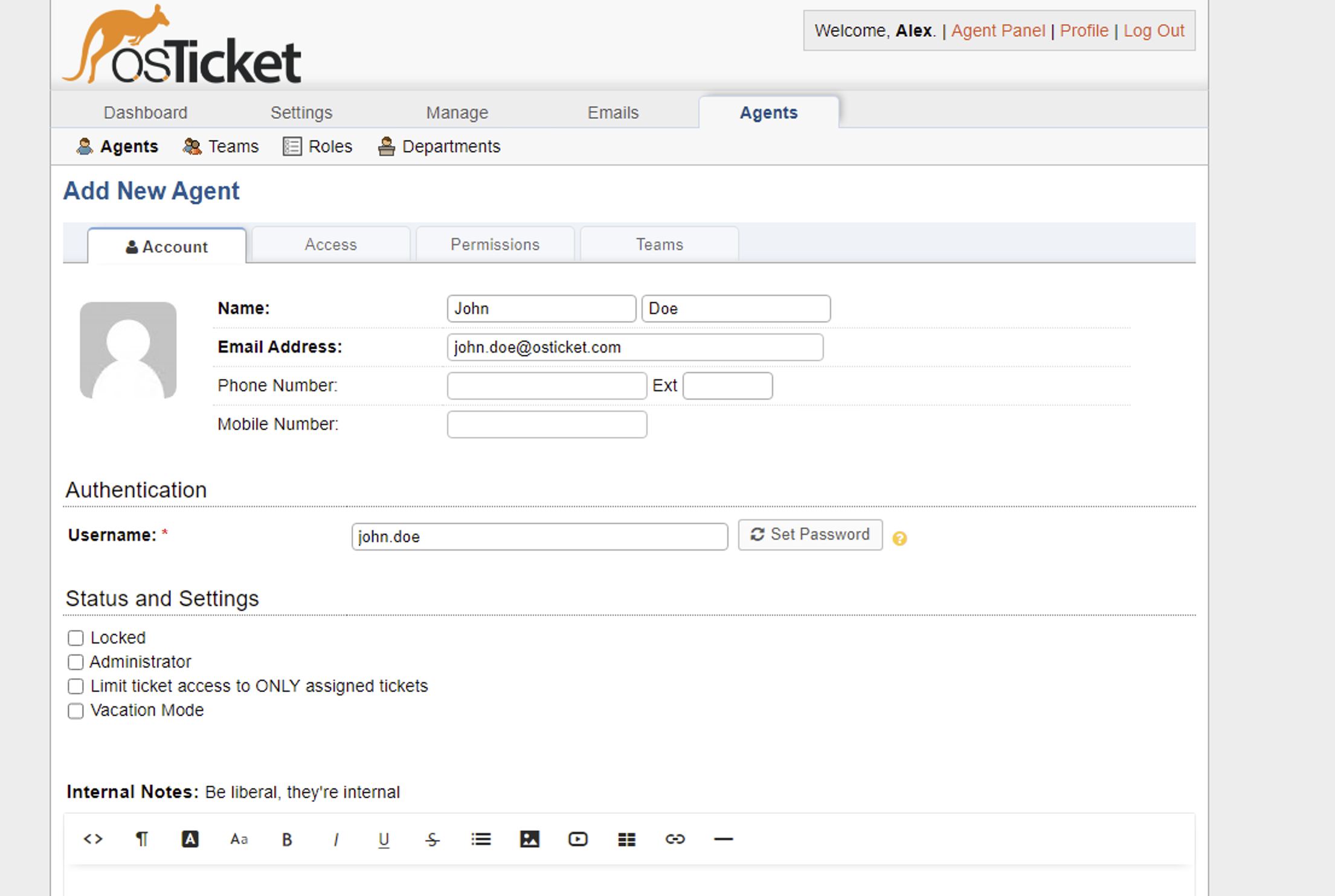Turn on Vacation Mode checkbox
Viewport: 1335px width, 896px height.
coord(76,711)
